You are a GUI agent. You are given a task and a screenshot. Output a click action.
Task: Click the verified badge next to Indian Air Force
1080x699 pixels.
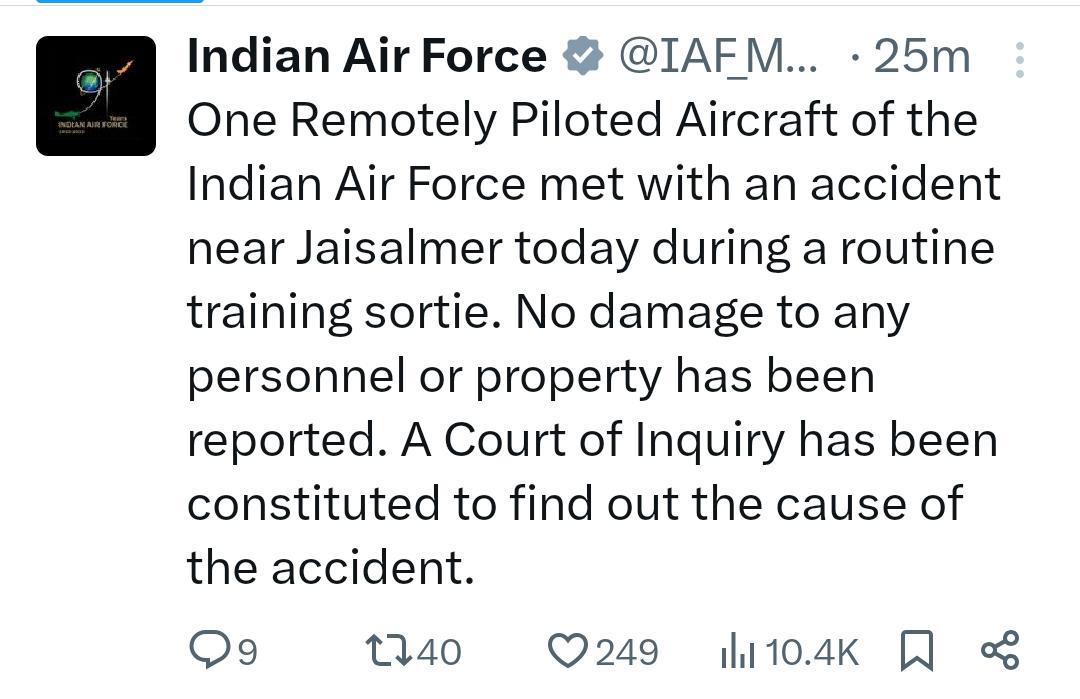pyautogui.click(x=582, y=55)
